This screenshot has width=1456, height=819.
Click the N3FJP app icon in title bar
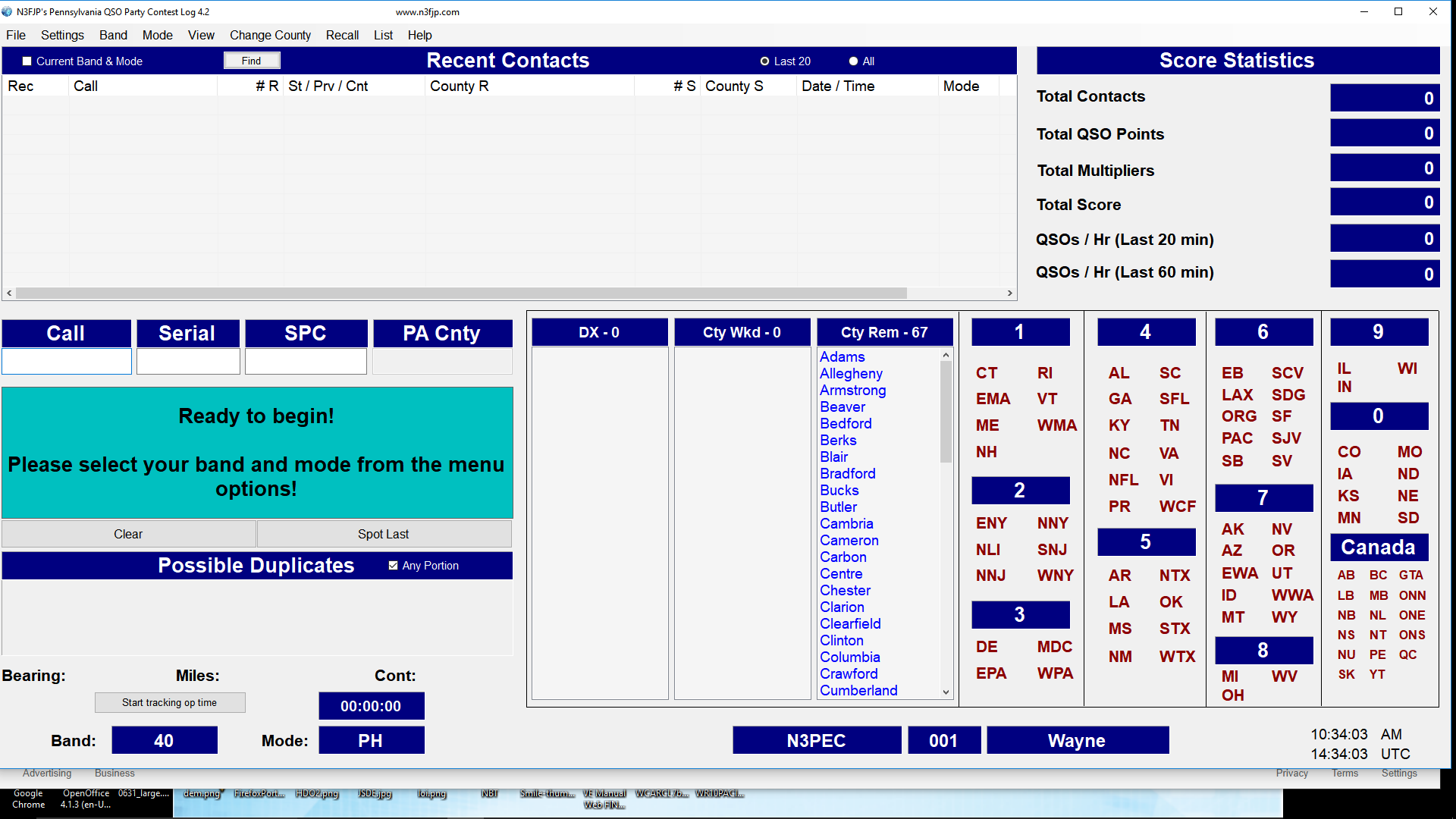[x=8, y=11]
